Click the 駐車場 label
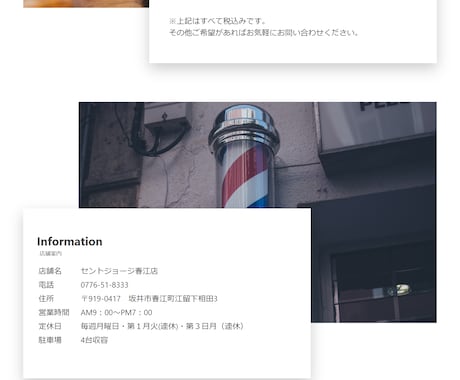Image resolution: width=460 pixels, height=380 pixels. (50, 340)
